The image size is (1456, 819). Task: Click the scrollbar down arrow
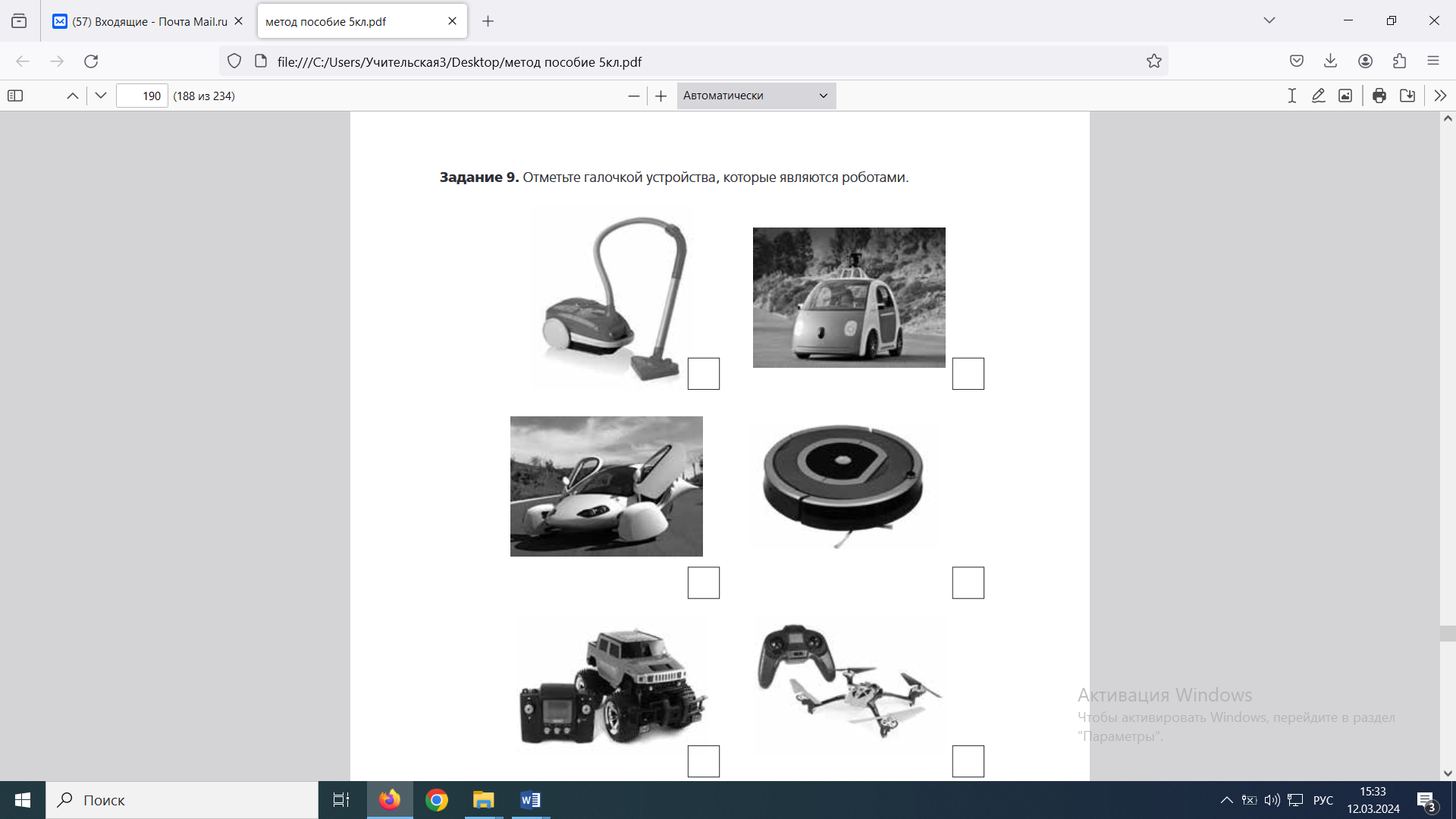pos(1448,773)
